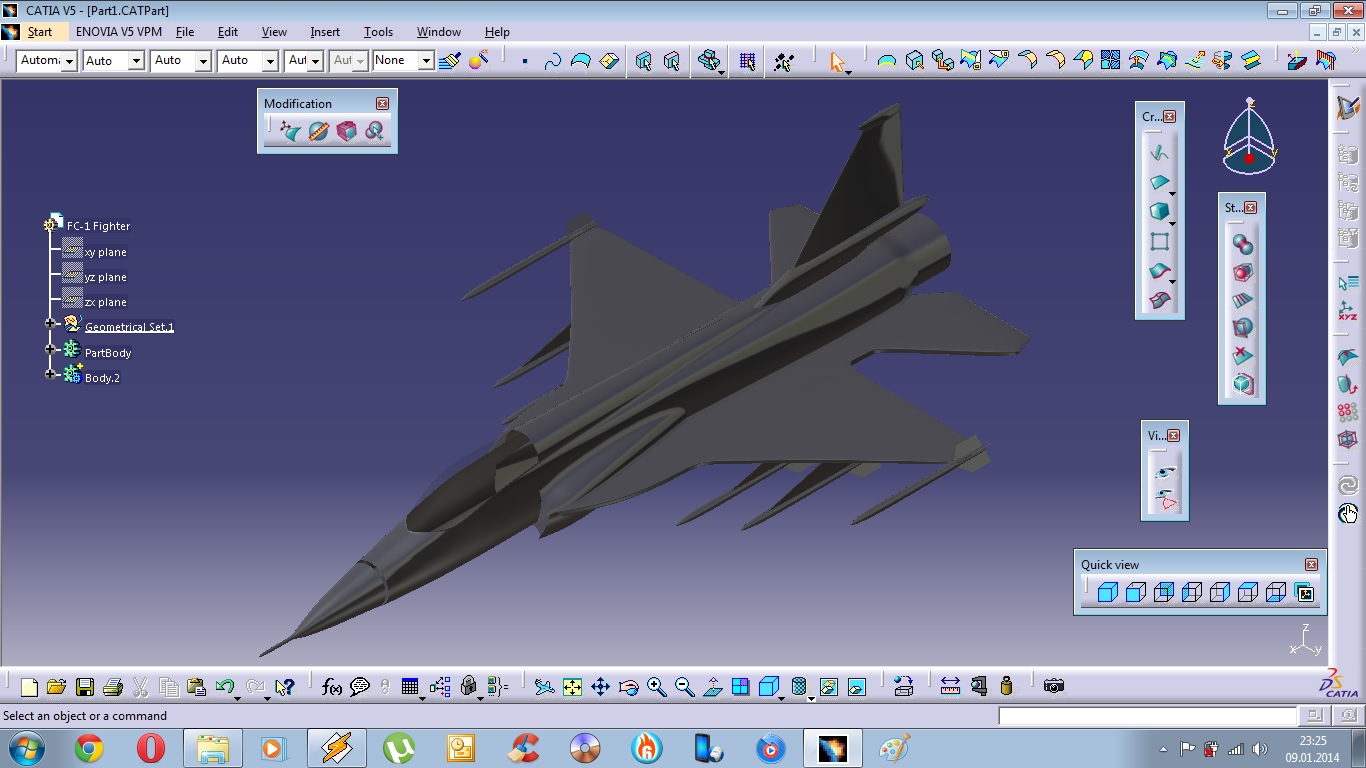Click the first icon in Modification palette
This screenshot has height=768, width=1366.
click(290, 131)
